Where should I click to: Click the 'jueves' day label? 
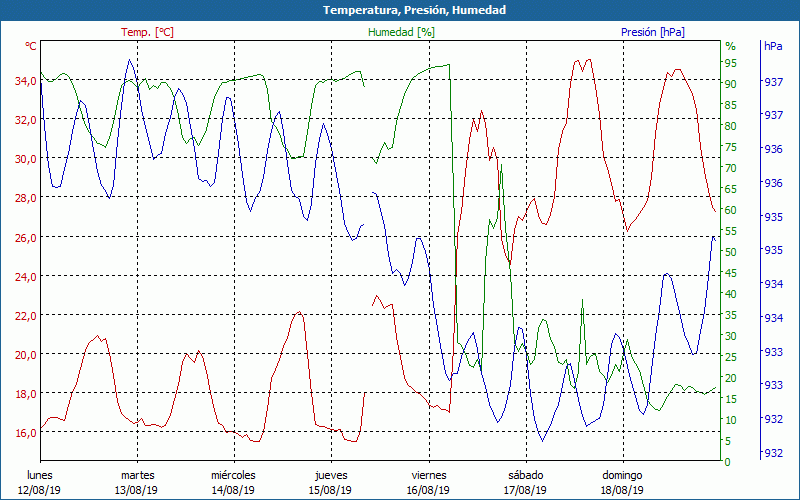click(331, 475)
